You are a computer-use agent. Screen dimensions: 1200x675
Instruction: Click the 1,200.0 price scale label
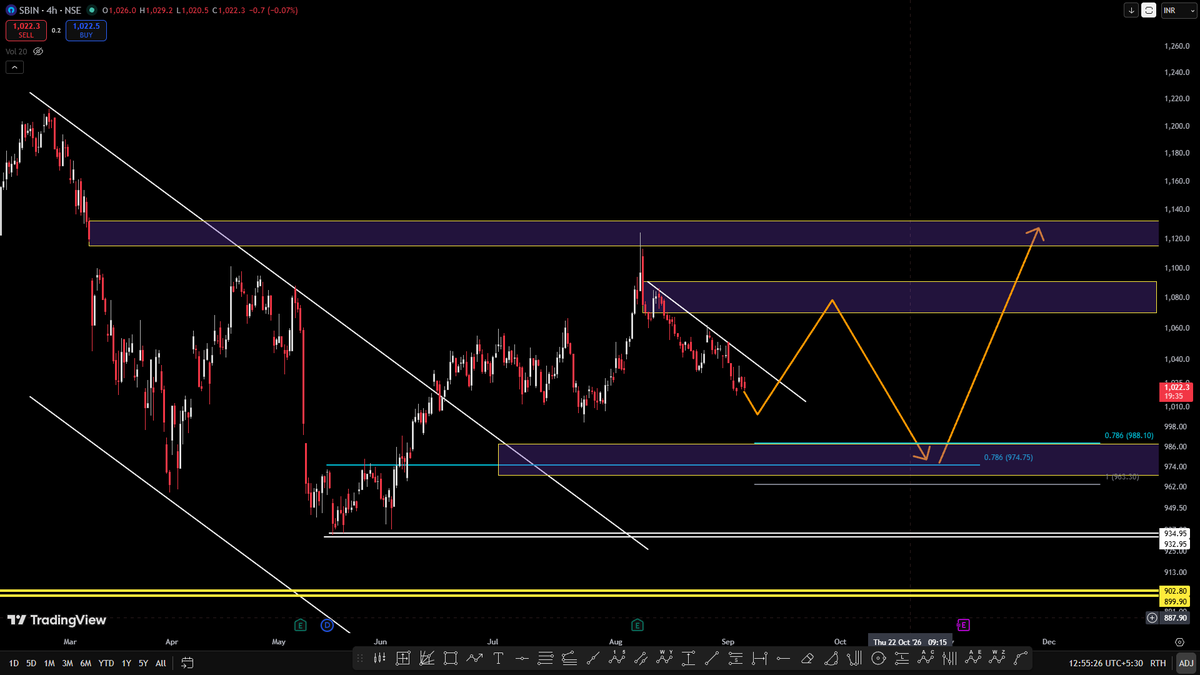click(x=1175, y=127)
